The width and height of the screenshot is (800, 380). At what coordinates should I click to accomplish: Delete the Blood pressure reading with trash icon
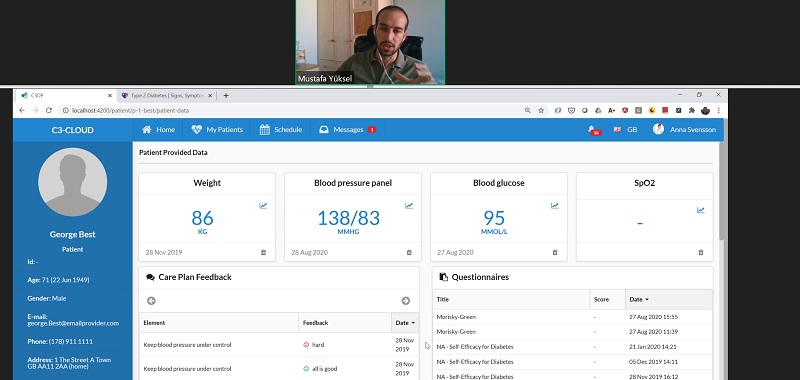coord(409,252)
